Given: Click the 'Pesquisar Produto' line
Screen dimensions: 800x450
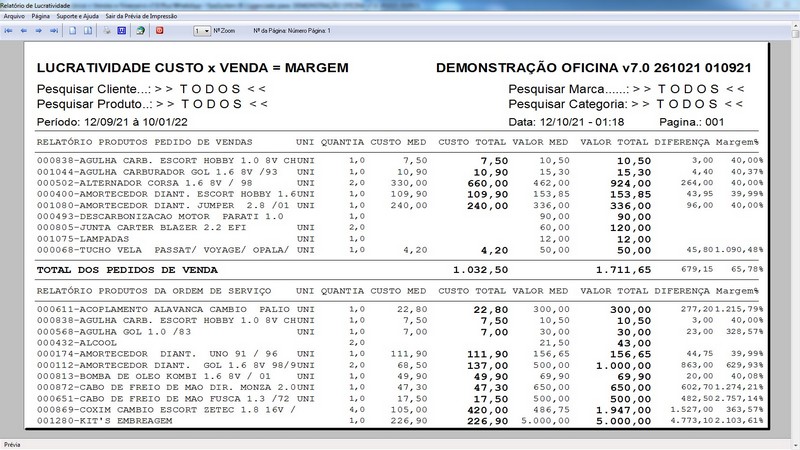Looking at the screenshot, I should coord(153,104).
